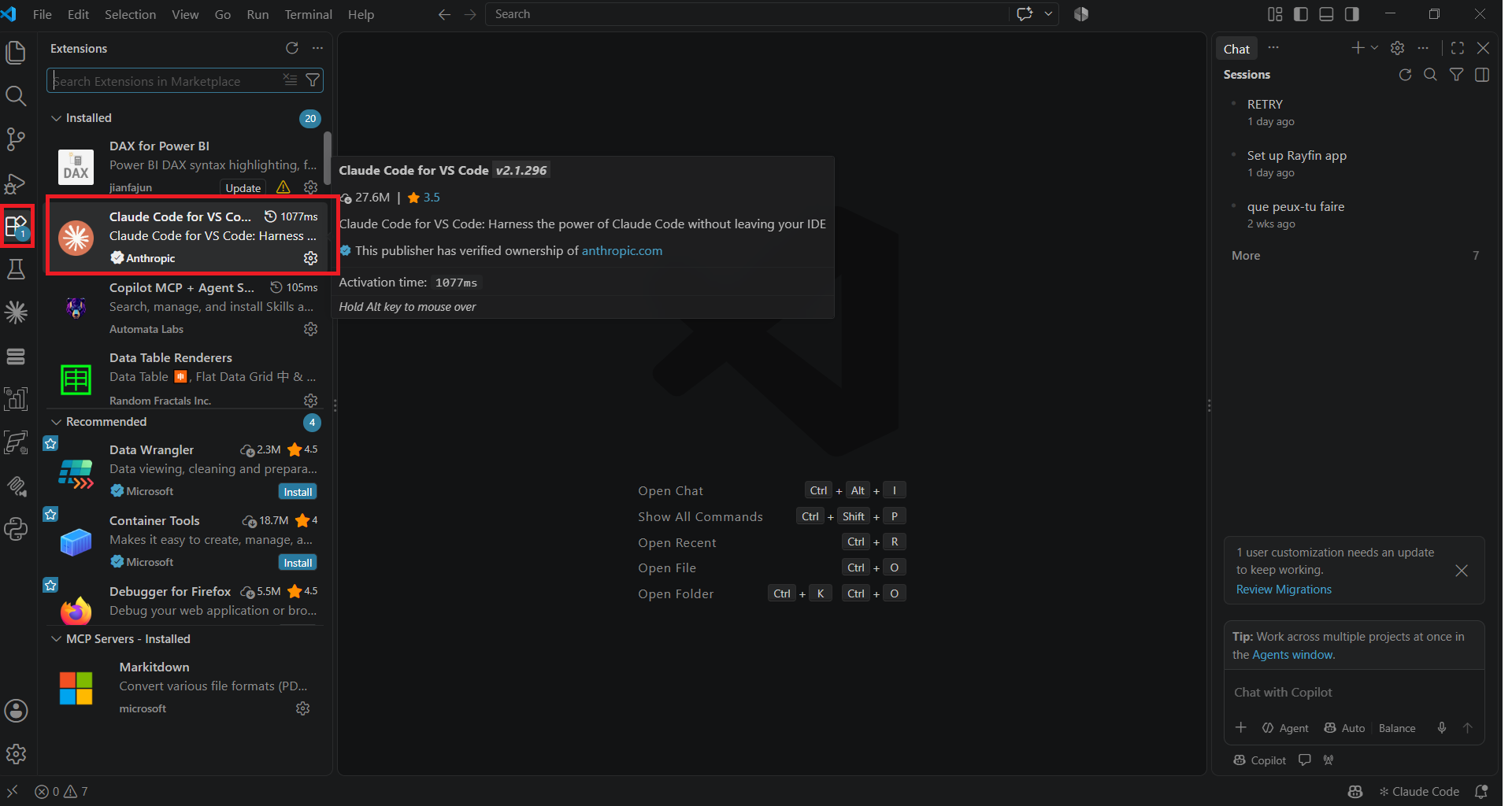The image size is (1512, 806).
Task: Filter extensions with the funnel icon
Action: pyautogui.click(x=313, y=80)
